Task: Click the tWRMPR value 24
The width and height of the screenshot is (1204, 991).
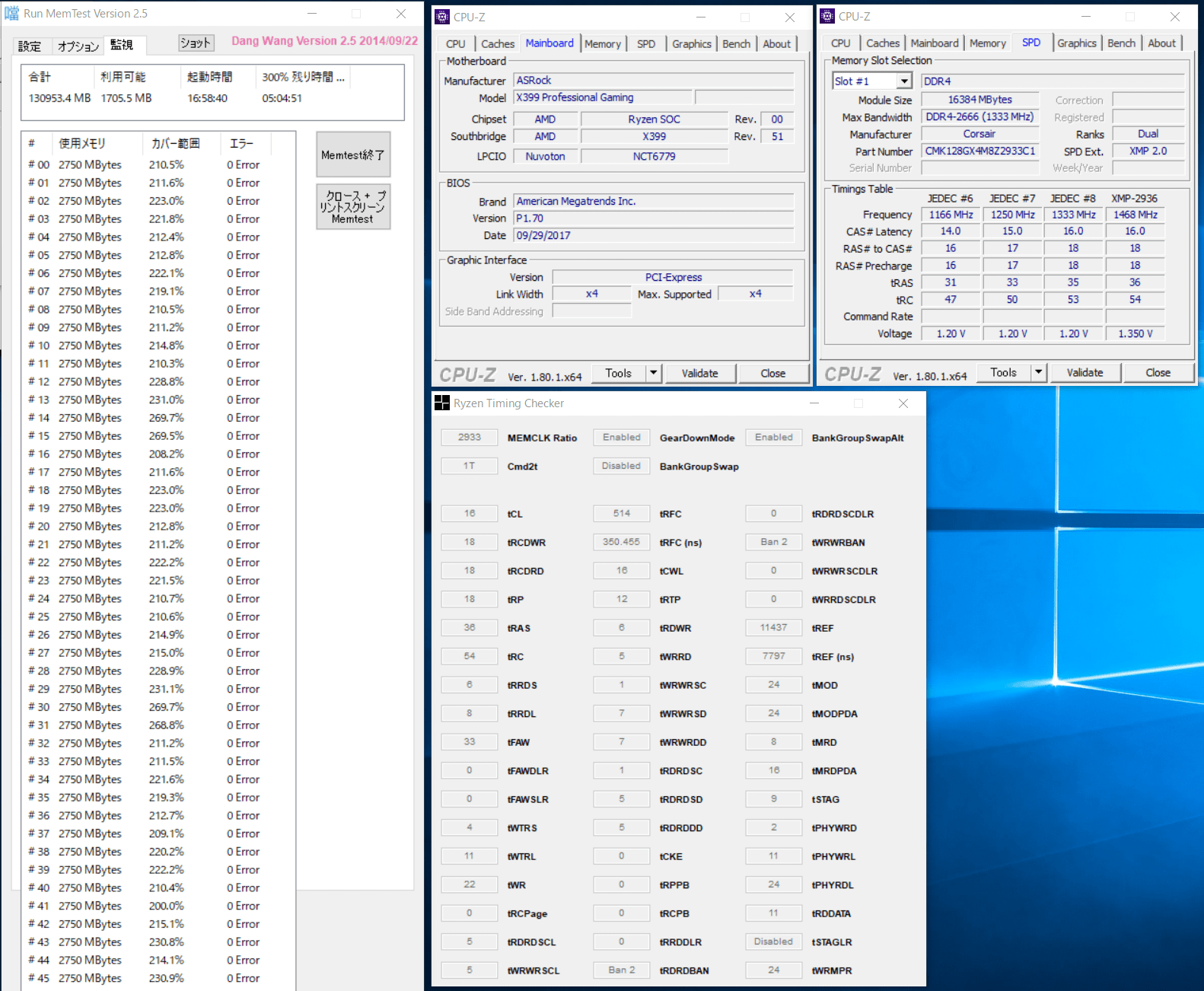Action: (774, 970)
